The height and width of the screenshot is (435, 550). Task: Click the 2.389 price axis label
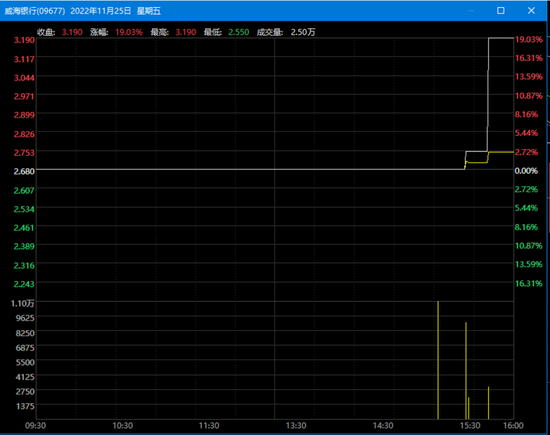pos(24,246)
